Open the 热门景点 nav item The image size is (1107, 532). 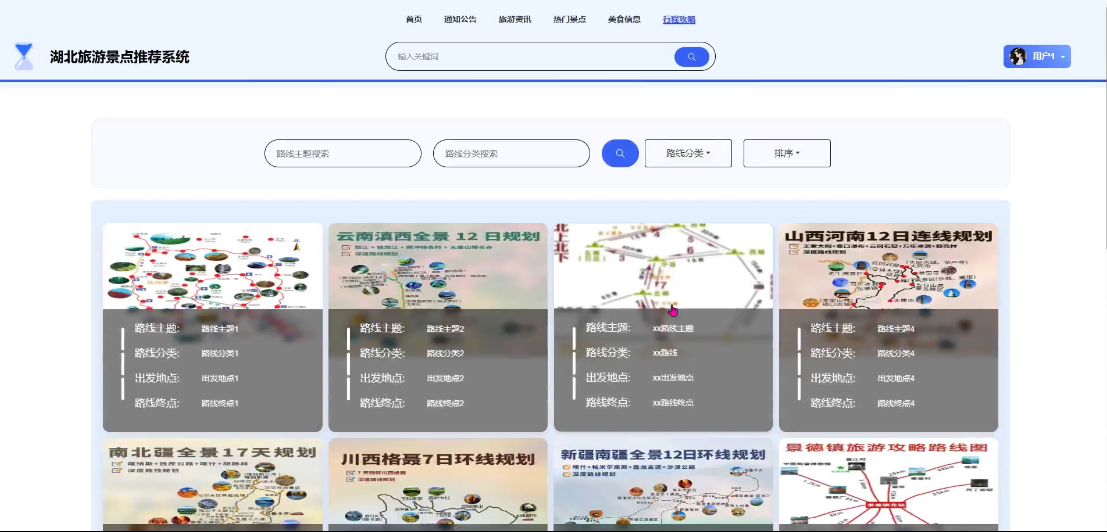tap(569, 19)
